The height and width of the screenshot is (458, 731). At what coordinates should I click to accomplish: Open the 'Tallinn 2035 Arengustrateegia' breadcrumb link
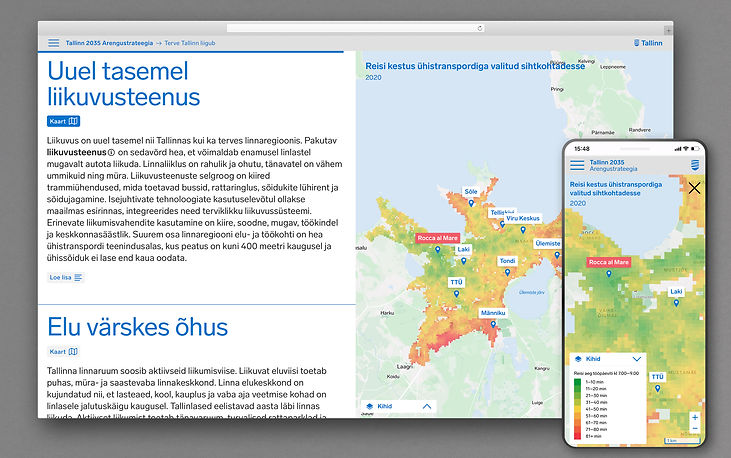(109, 43)
